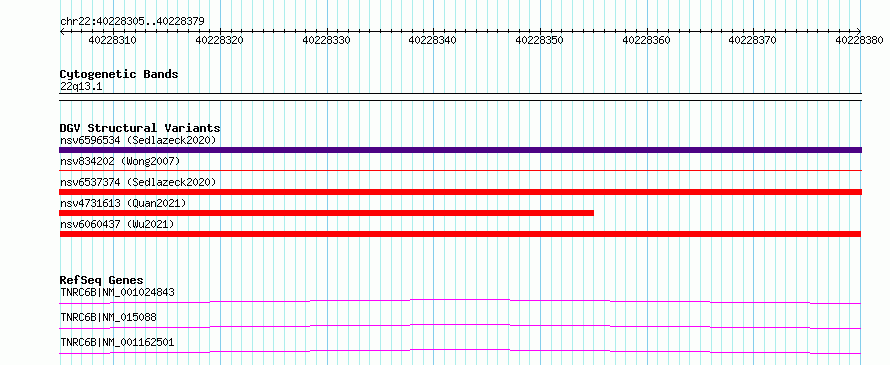The image size is (890, 365).
Task: Click the black cytogenetic band 22q13.1 bar
Action: pyautogui.click(x=460, y=97)
